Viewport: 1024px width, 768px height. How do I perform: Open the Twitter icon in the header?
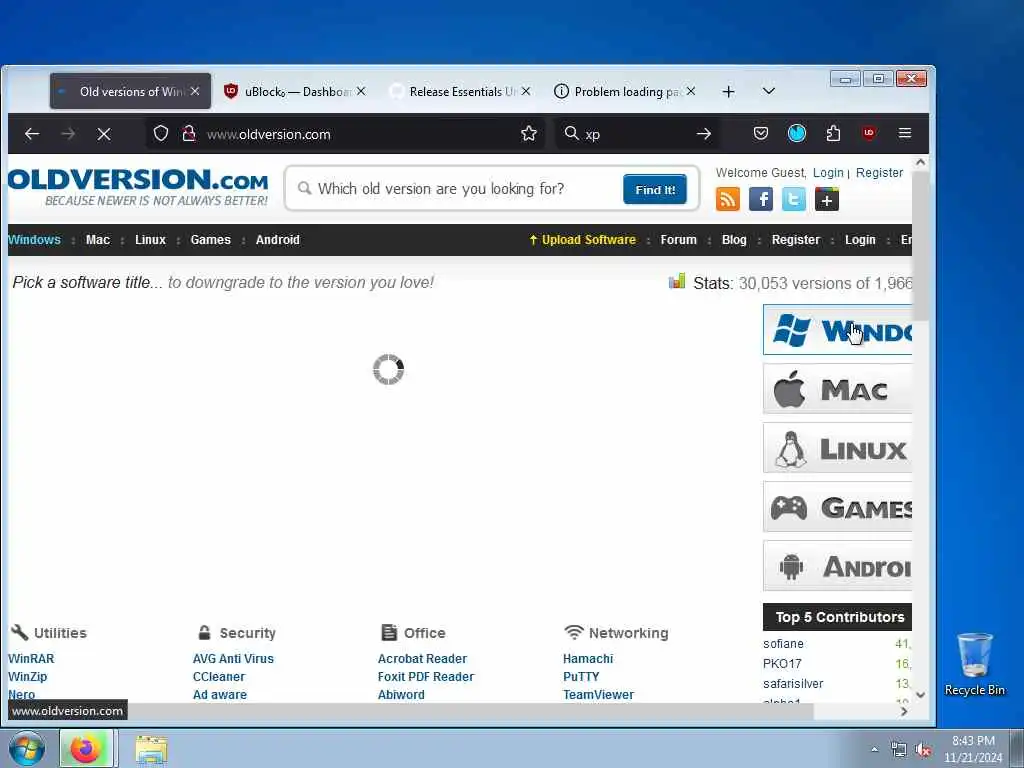tap(793, 199)
